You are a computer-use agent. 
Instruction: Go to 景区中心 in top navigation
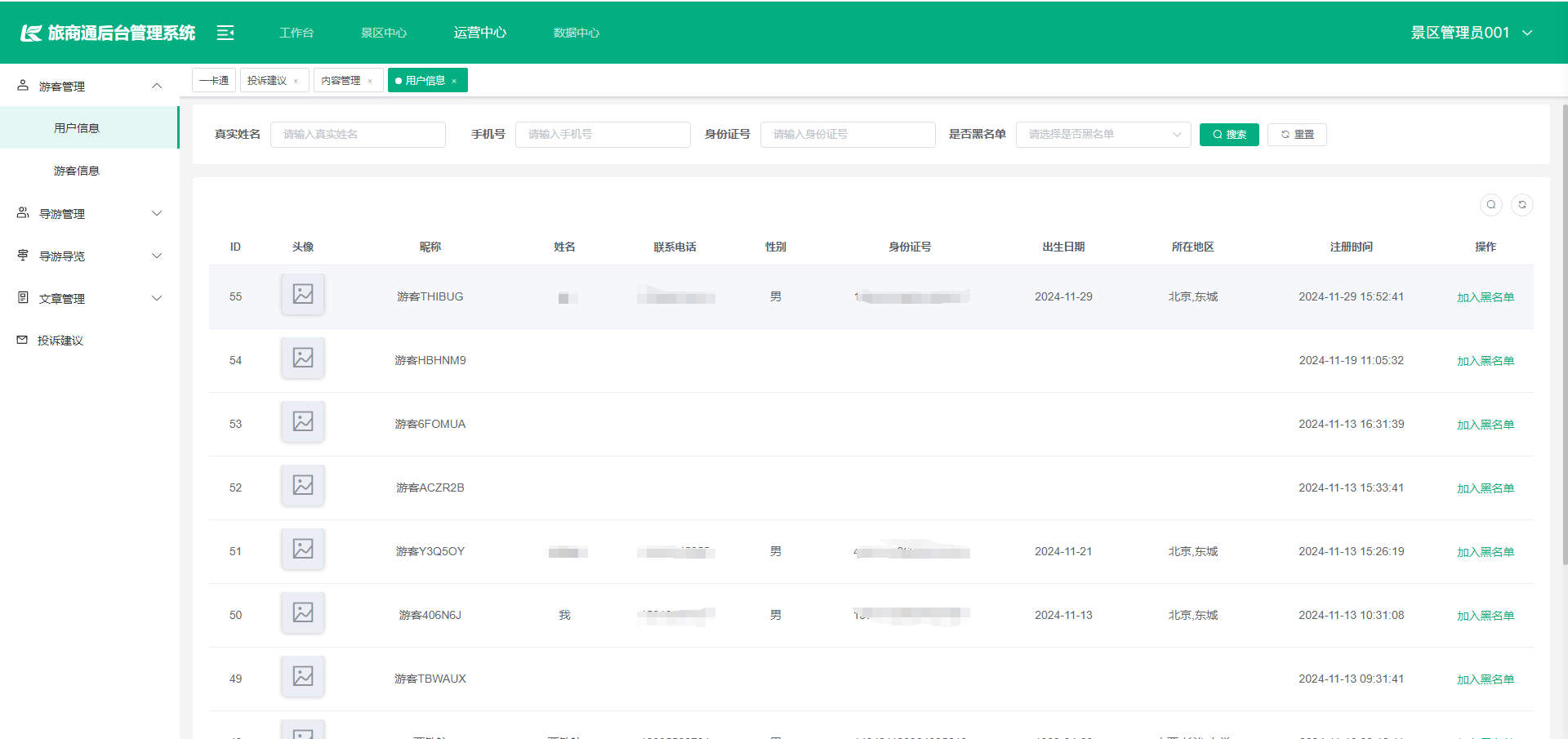coord(384,33)
